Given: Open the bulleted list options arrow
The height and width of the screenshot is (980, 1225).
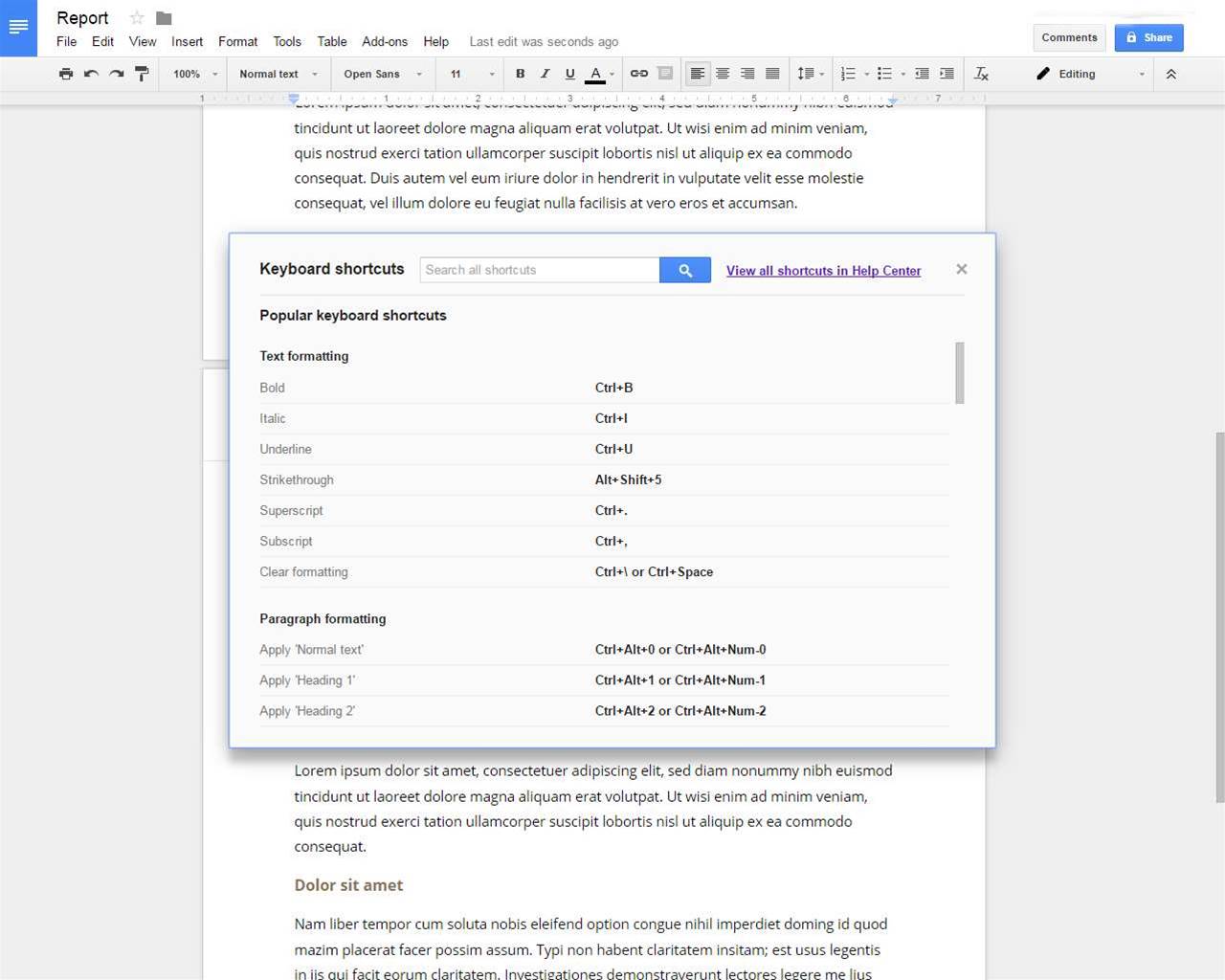Looking at the screenshot, I should (x=902, y=74).
